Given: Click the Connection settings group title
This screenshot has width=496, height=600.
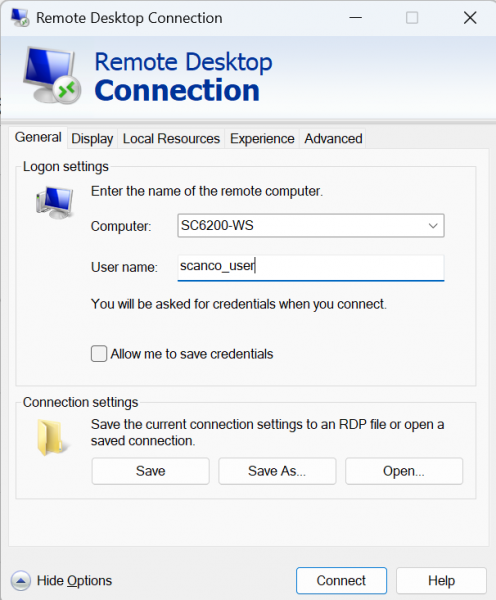Looking at the screenshot, I should [80, 403].
